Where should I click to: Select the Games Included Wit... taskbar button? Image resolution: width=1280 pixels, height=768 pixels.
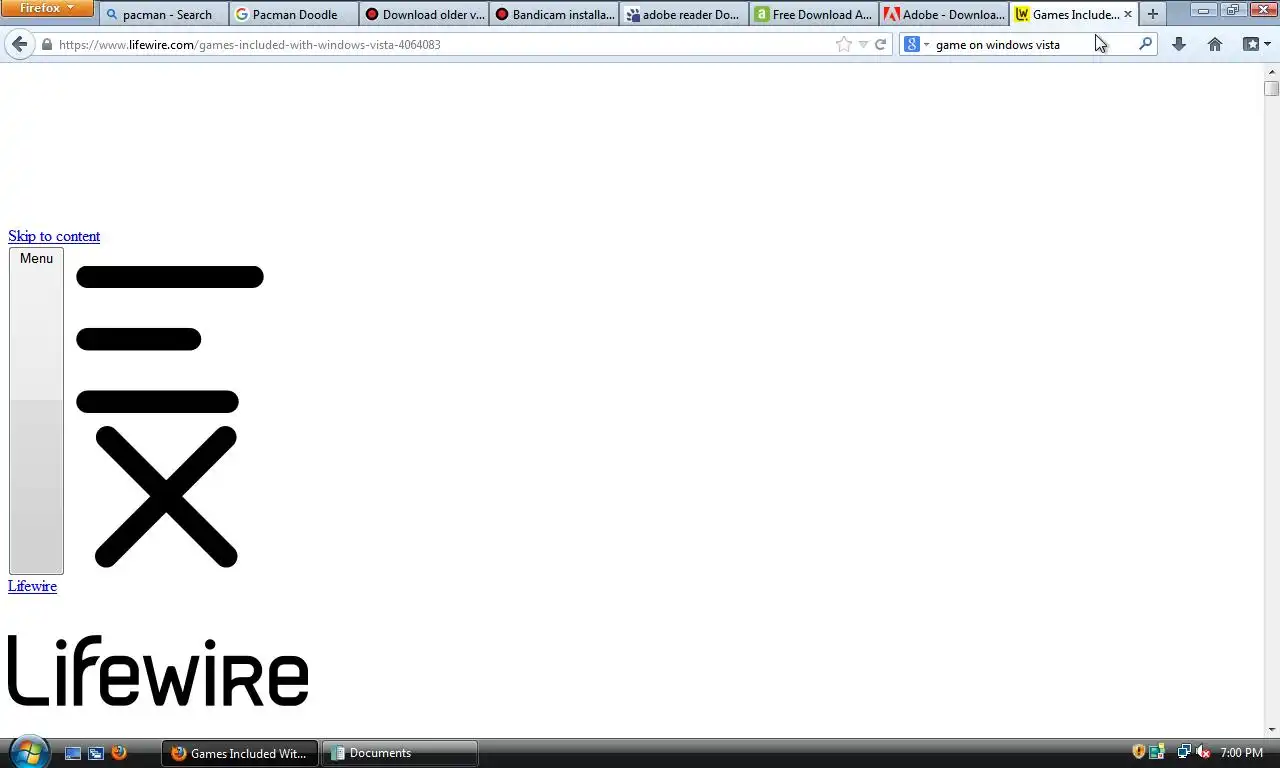tap(240, 753)
